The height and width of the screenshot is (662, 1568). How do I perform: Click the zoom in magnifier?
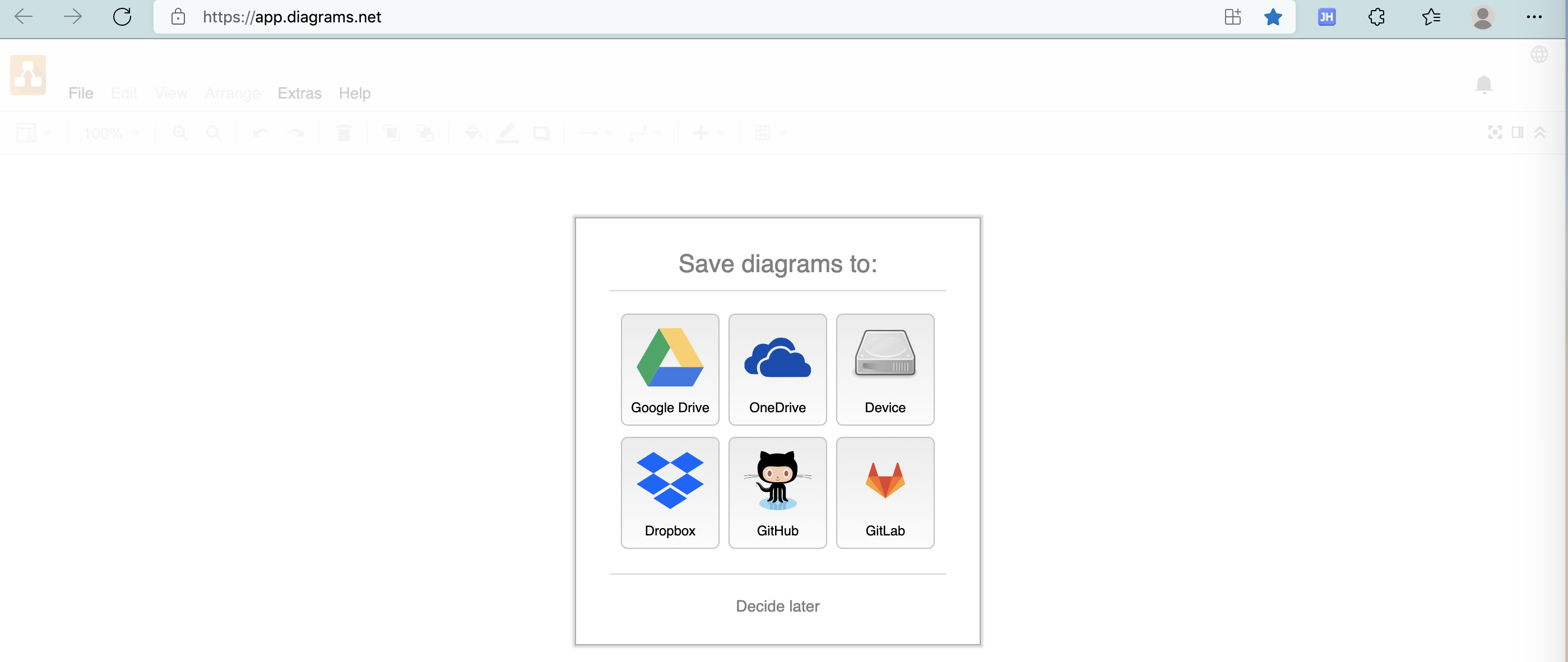point(179,133)
